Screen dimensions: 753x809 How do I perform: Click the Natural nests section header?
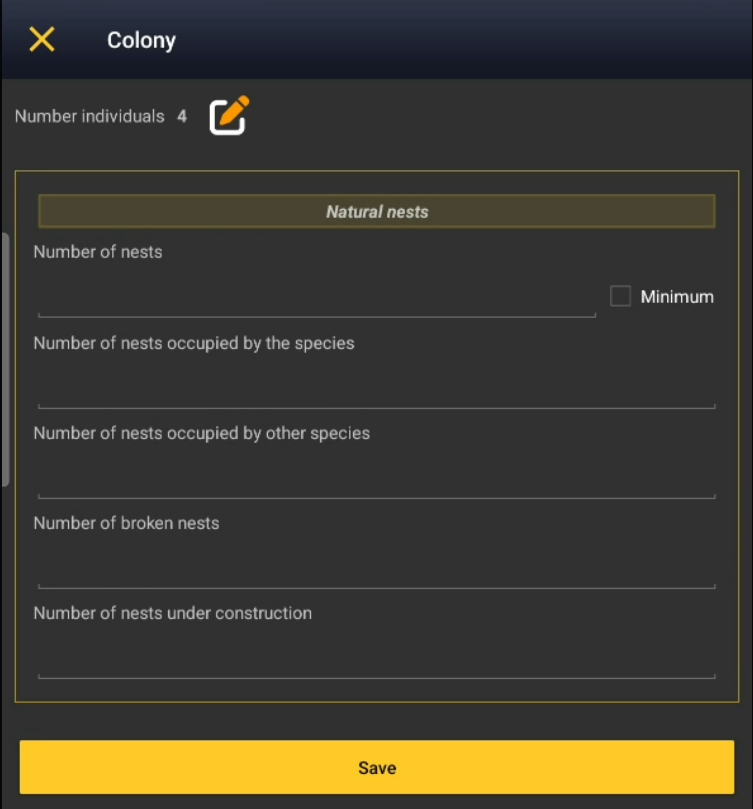[376, 212]
